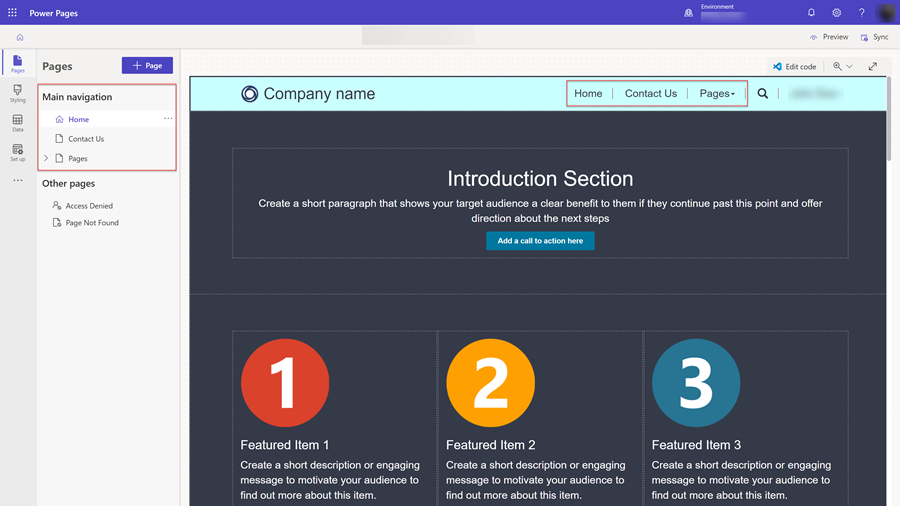Image resolution: width=900 pixels, height=506 pixels.
Task: Open user profile avatar
Action: pyautogui.click(x=886, y=13)
